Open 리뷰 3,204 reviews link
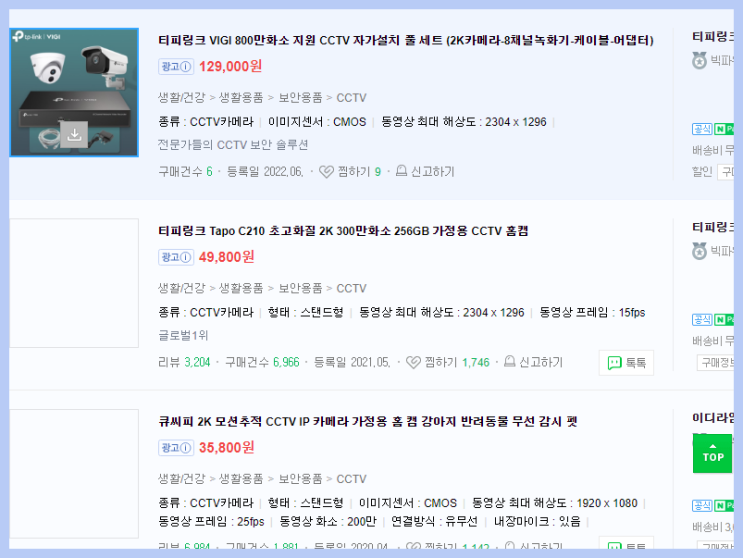This screenshot has height=558, width=743. 184,362
